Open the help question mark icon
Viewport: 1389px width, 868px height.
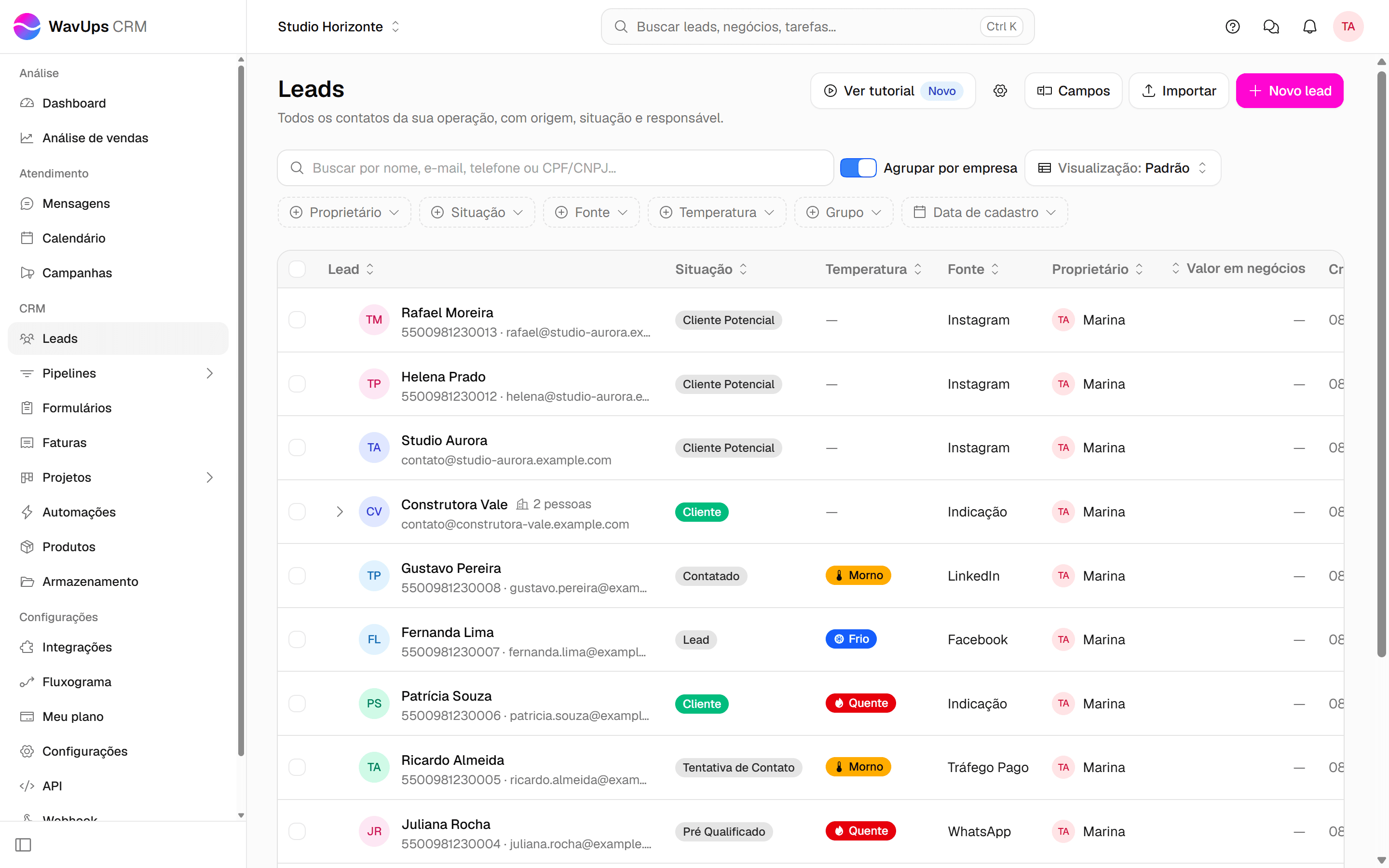[1232, 27]
